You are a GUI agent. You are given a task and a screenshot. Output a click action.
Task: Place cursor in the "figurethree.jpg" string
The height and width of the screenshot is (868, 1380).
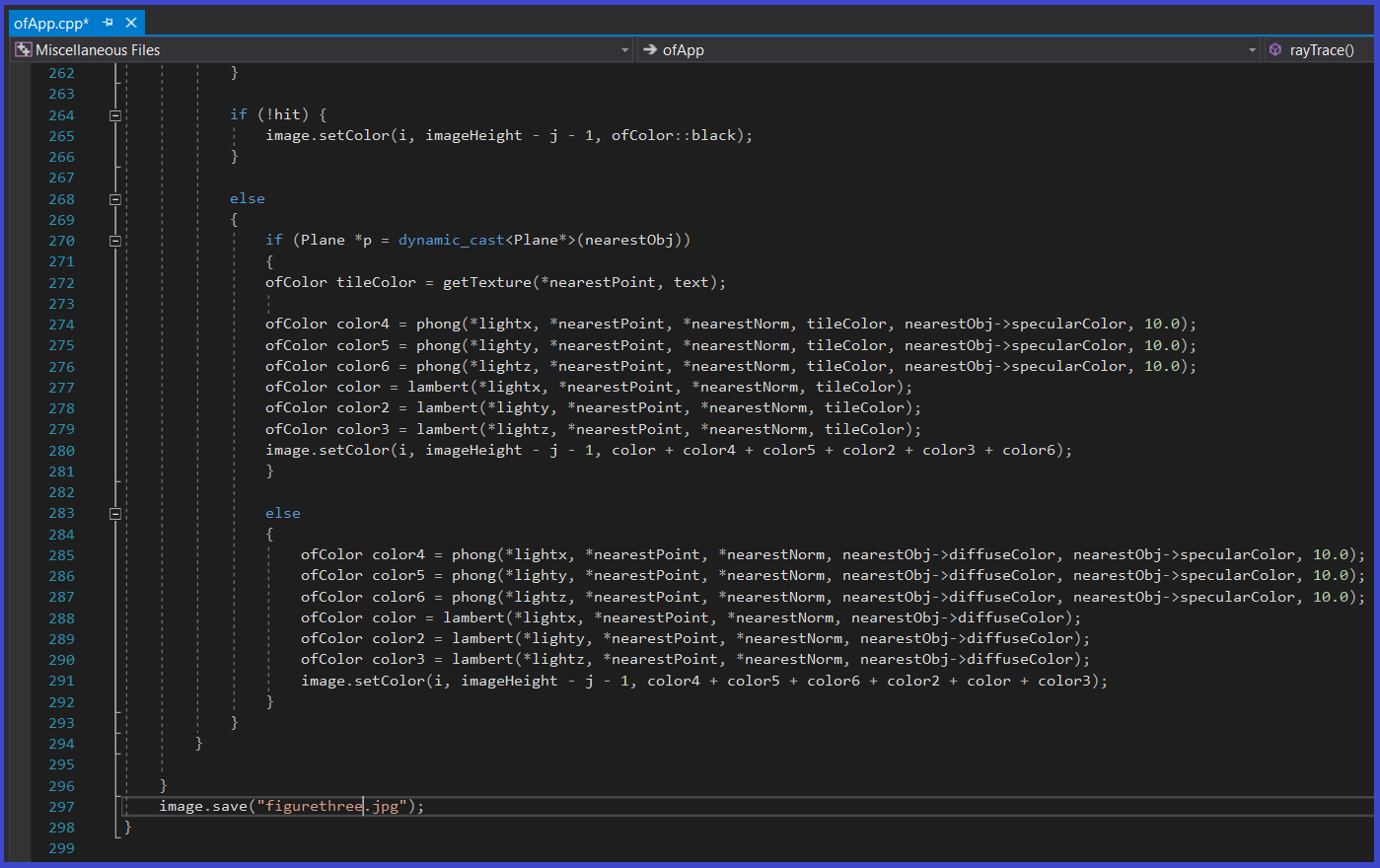tap(330, 807)
